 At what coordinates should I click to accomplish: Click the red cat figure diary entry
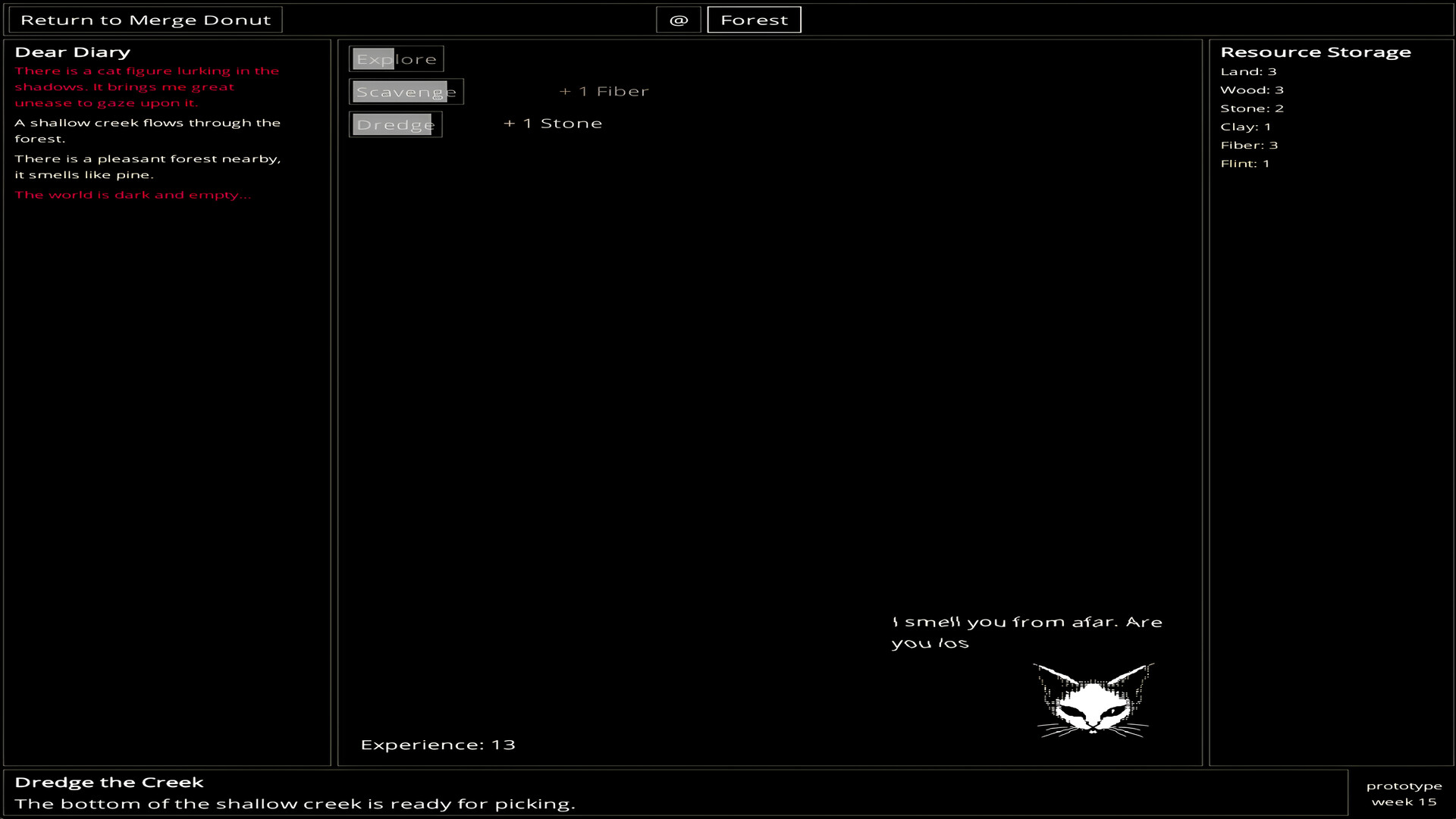click(x=147, y=86)
